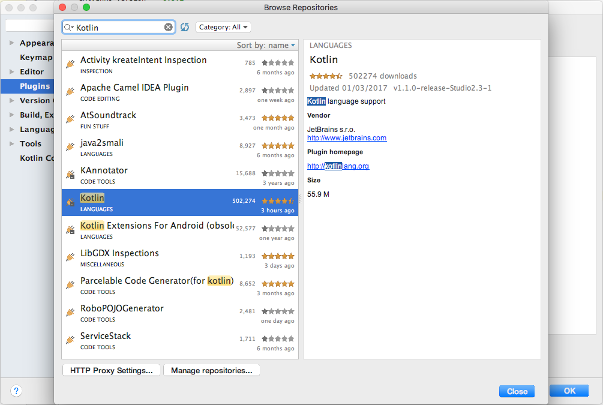Click the Preferences window search field
This screenshot has width=603, height=405.
[x=29, y=26]
